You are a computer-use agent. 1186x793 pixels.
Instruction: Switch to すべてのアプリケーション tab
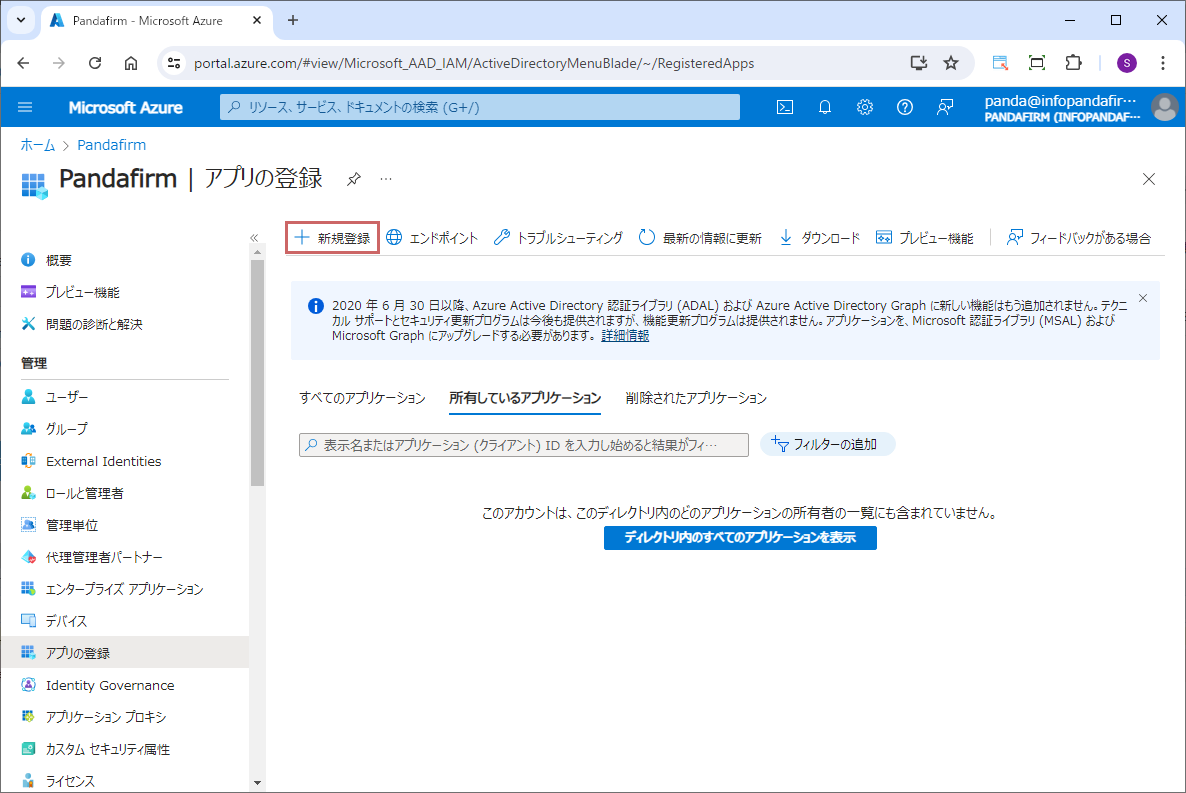pos(362,398)
